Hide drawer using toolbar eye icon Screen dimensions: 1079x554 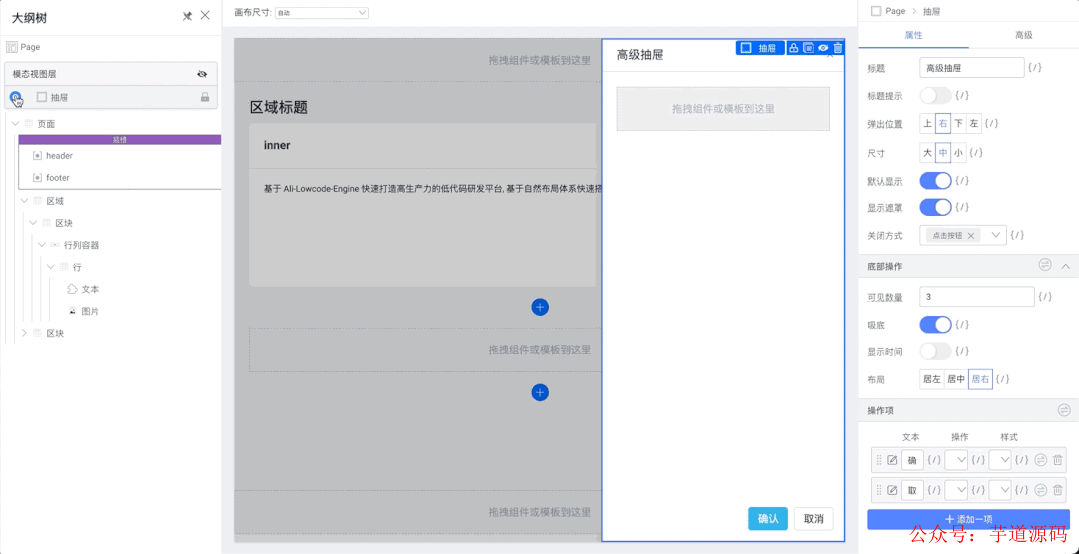coord(823,47)
